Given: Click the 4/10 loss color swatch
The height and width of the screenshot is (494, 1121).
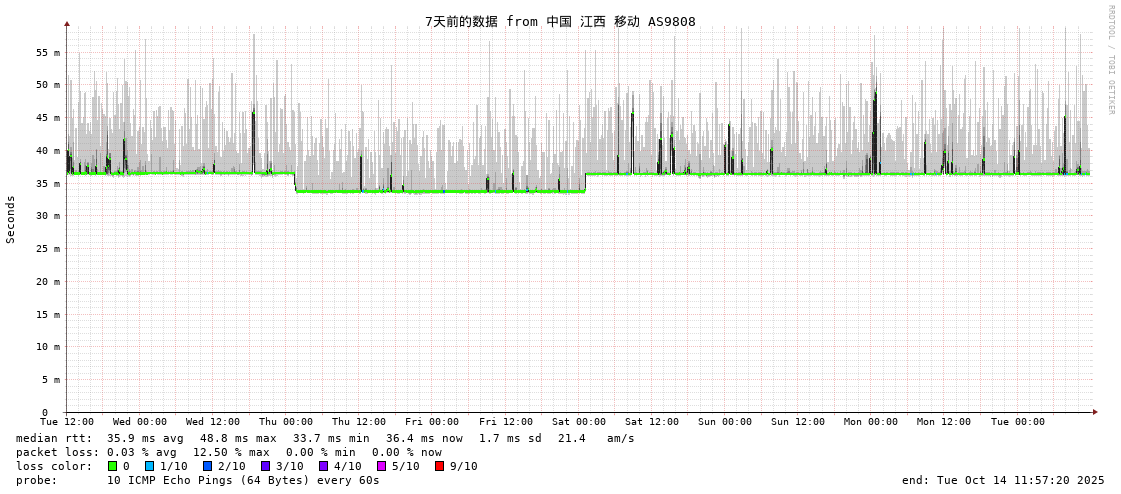Looking at the screenshot, I should coord(324,466).
